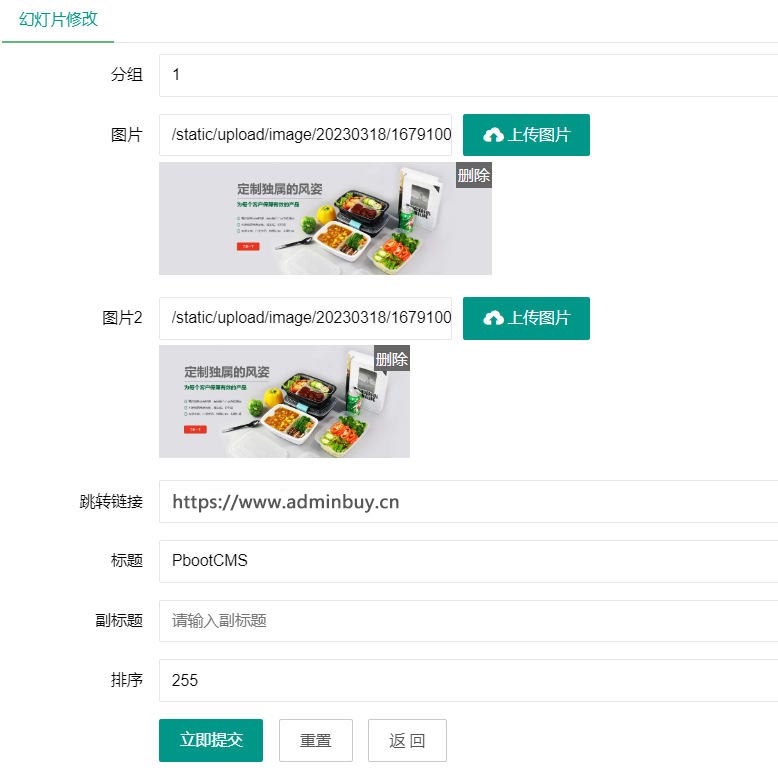
Task: Click the 标题 field containing PbootCMS
Action: [x=468, y=561]
